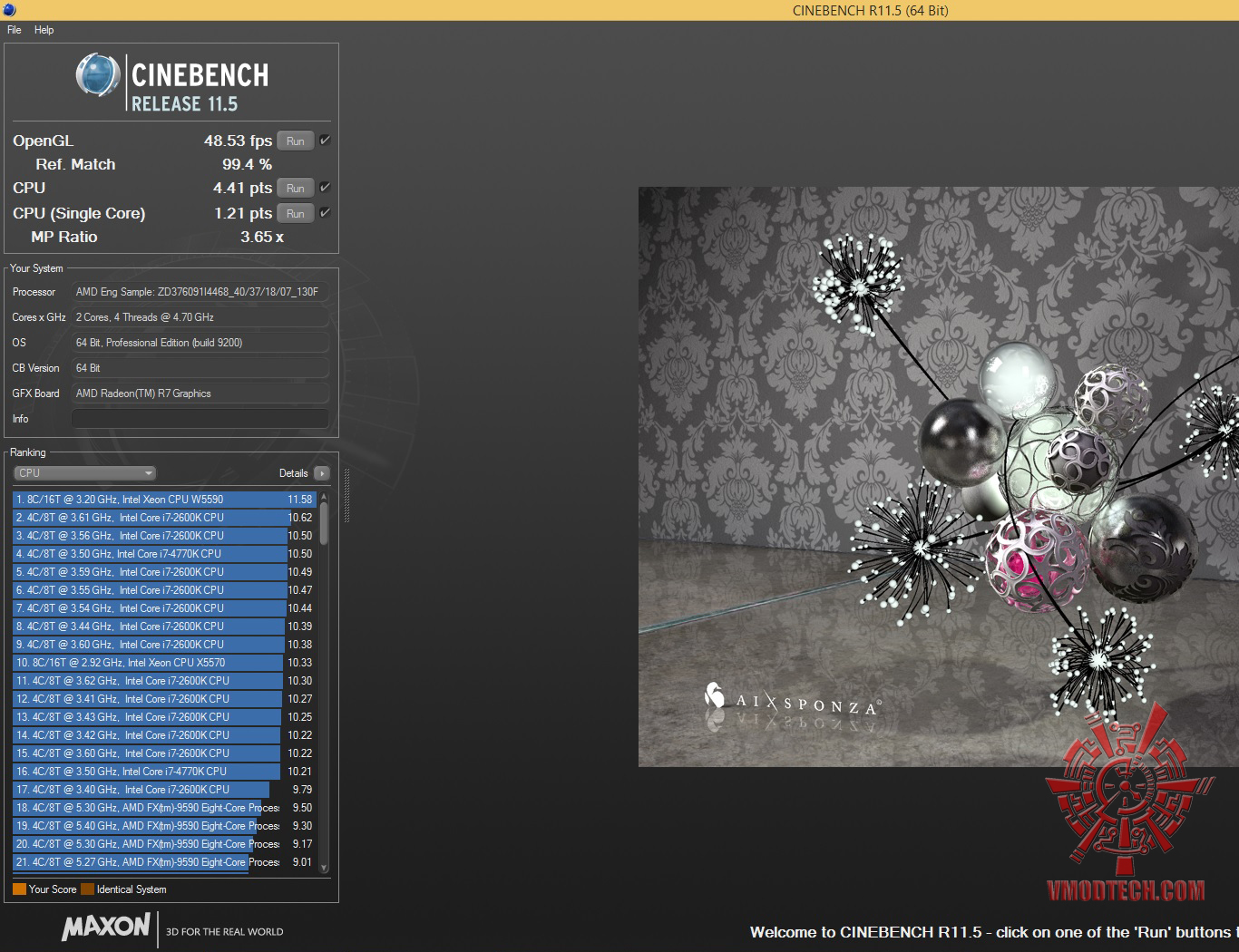Click the Cinebench globe logo
This screenshot has height=952, width=1239.
tap(98, 75)
